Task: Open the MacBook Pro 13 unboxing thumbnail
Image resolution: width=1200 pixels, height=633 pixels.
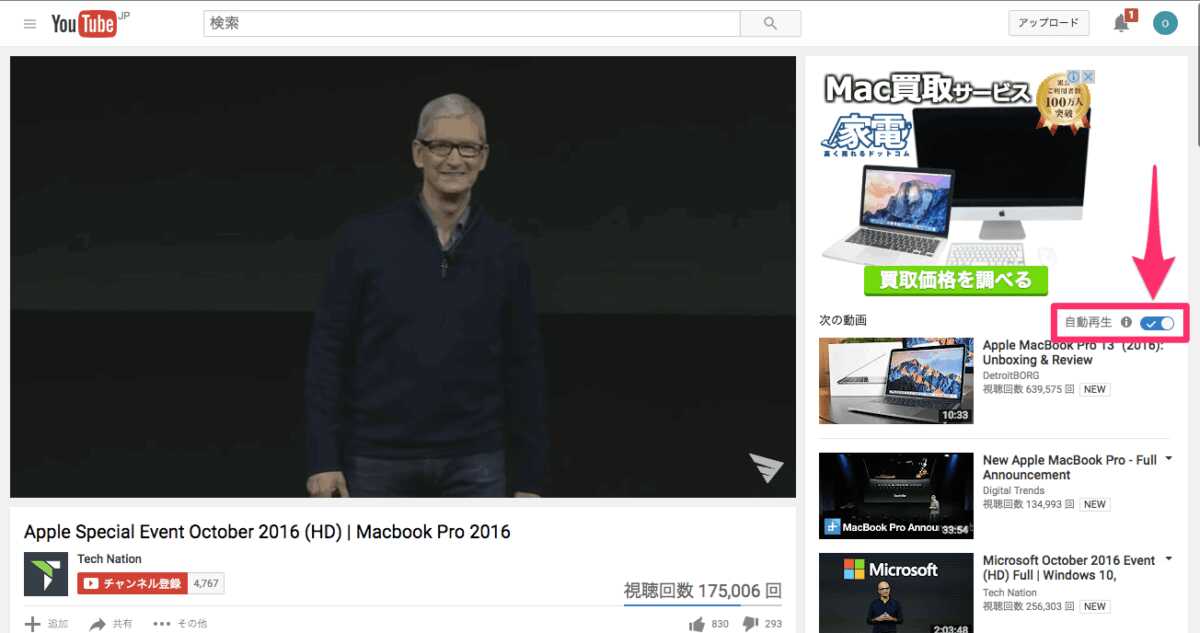Action: (896, 380)
